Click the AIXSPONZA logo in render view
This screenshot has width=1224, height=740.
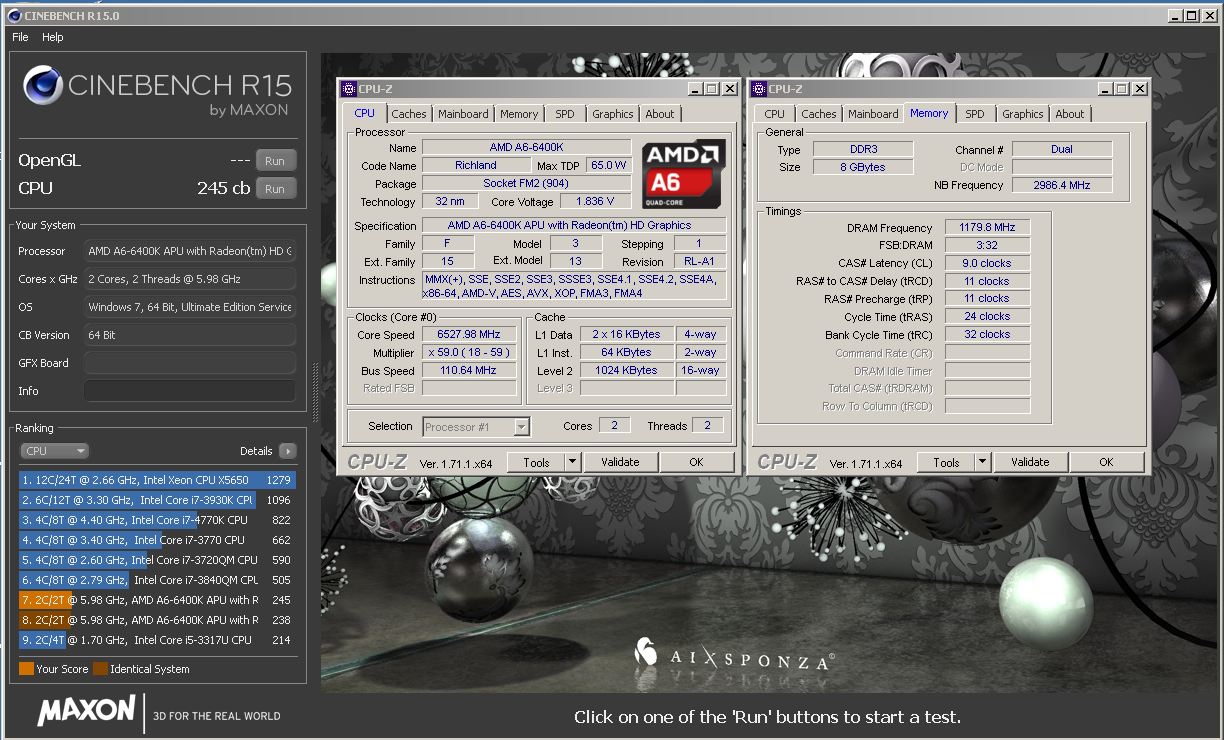pos(735,656)
